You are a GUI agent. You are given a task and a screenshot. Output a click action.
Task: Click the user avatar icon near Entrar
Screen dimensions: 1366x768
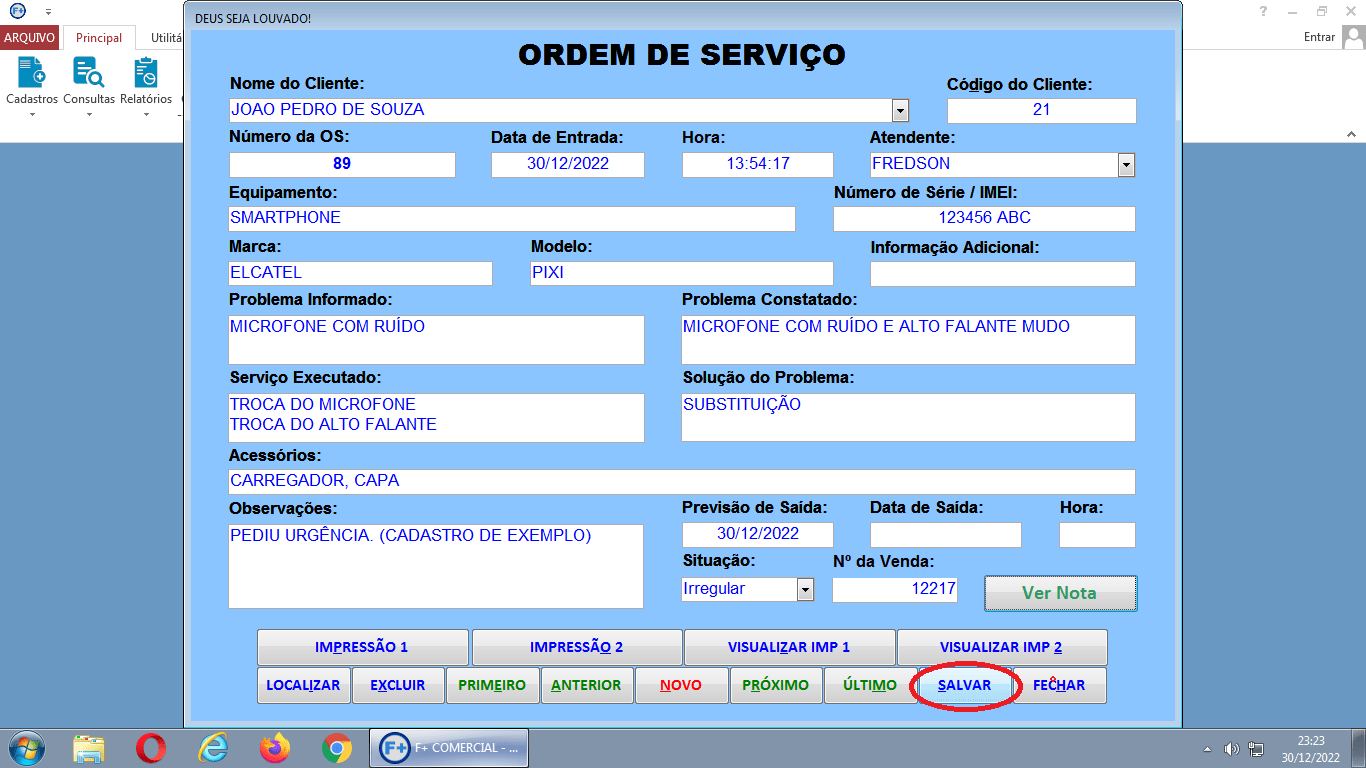tap(1354, 37)
